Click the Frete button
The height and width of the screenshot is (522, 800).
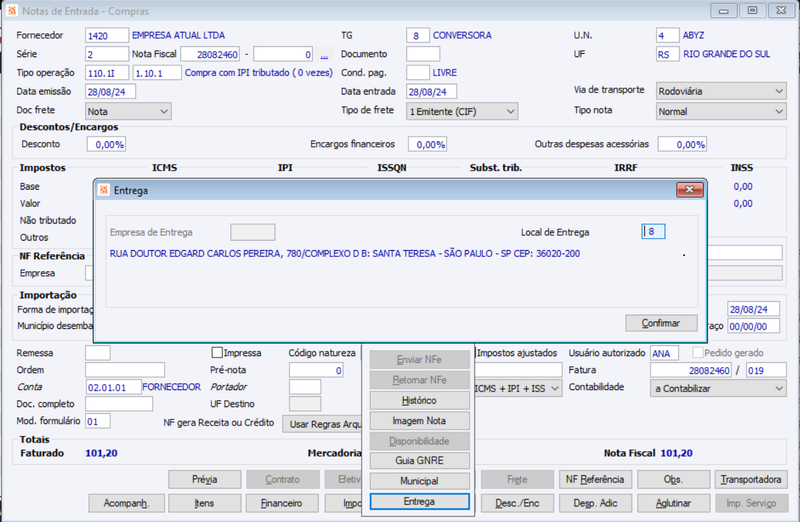click(x=517, y=480)
